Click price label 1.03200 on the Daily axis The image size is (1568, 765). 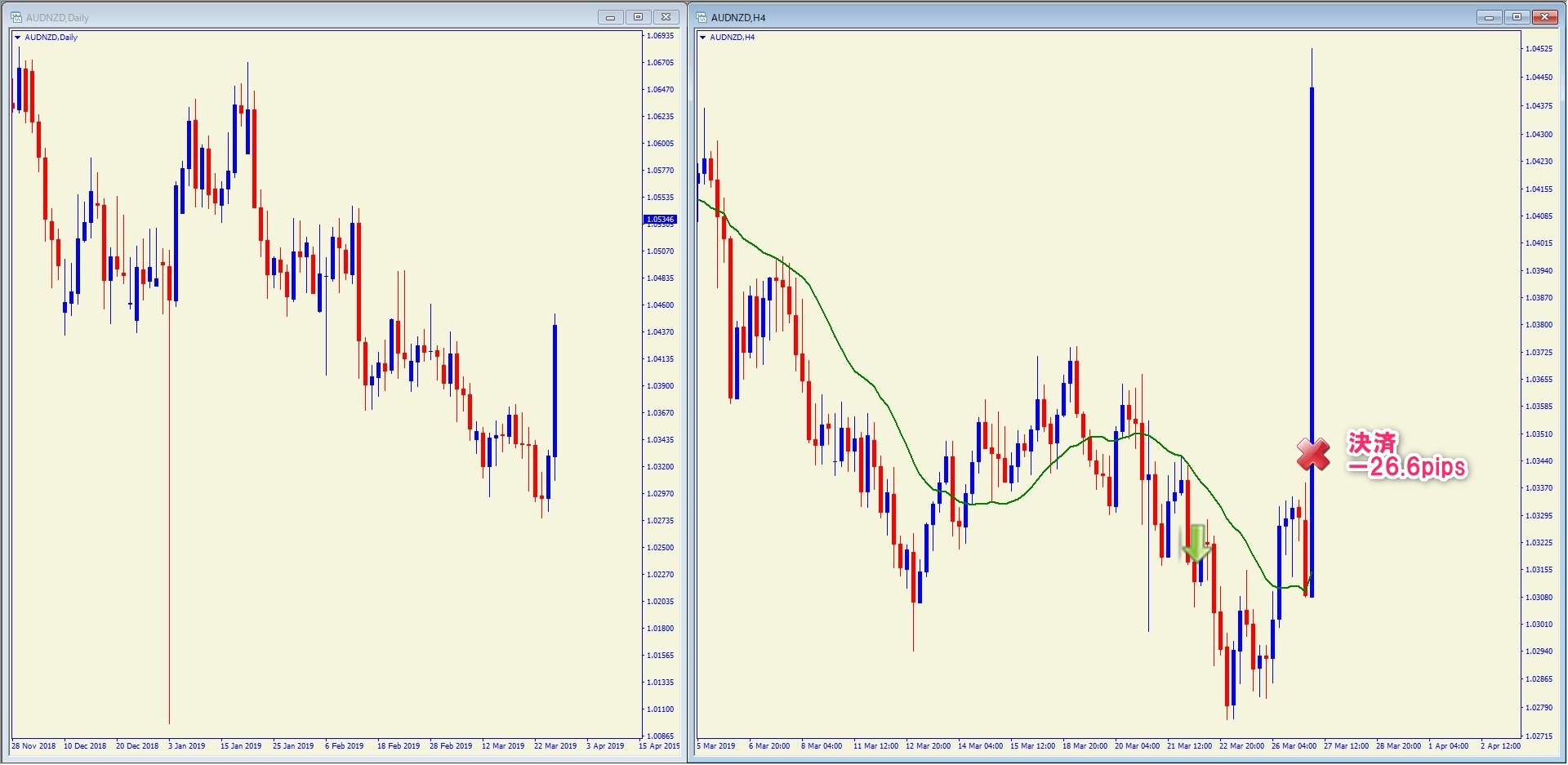click(x=660, y=467)
